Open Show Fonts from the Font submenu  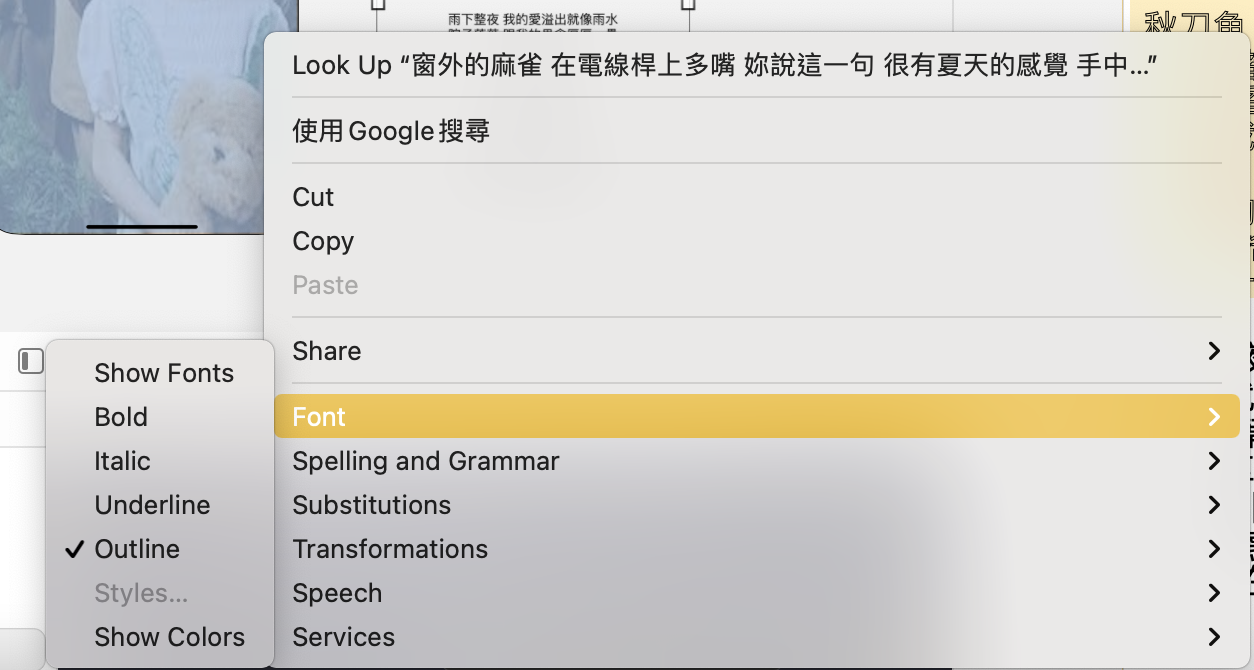coord(164,373)
